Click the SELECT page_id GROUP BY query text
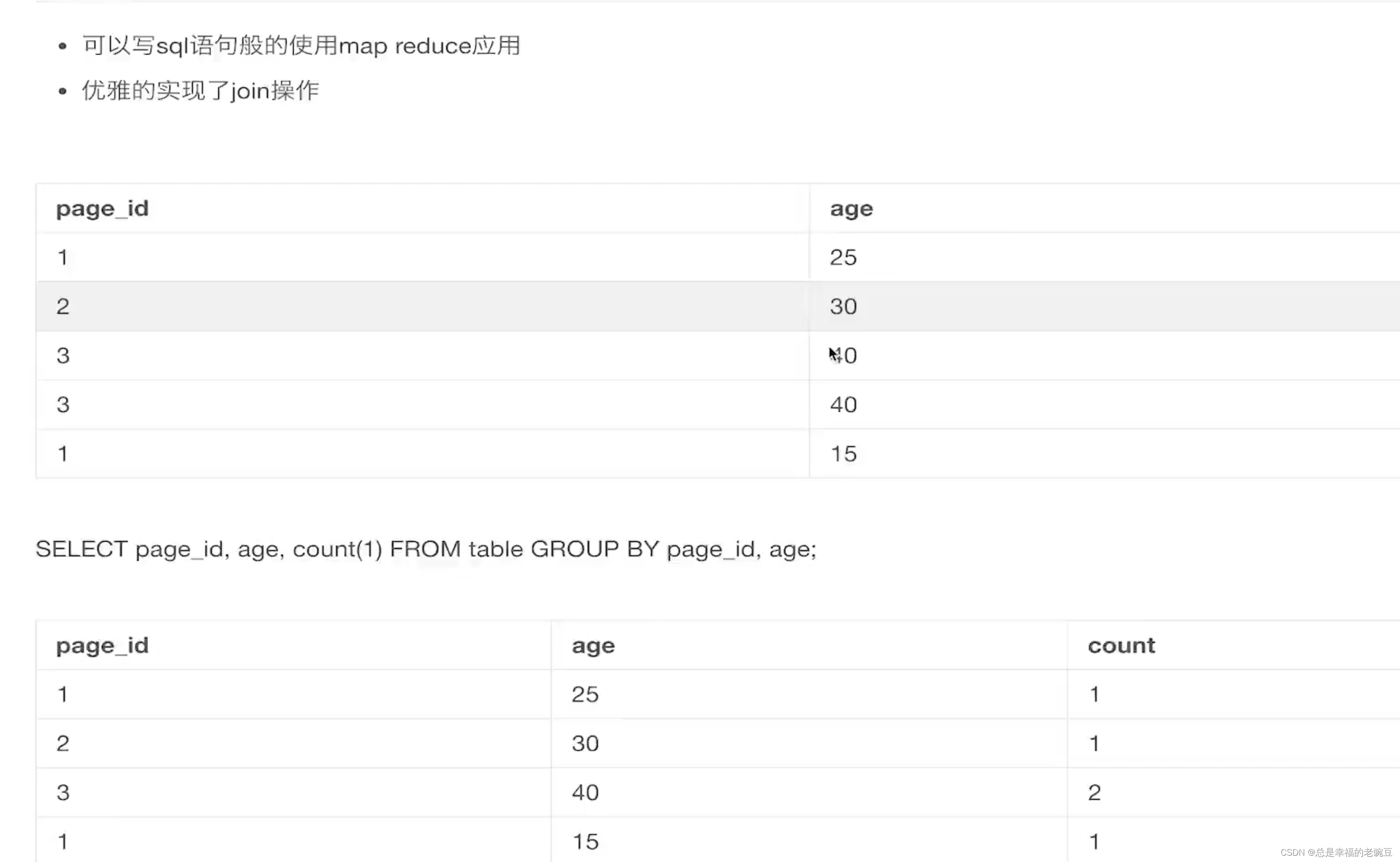The width and height of the screenshot is (1400, 862). 425,549
